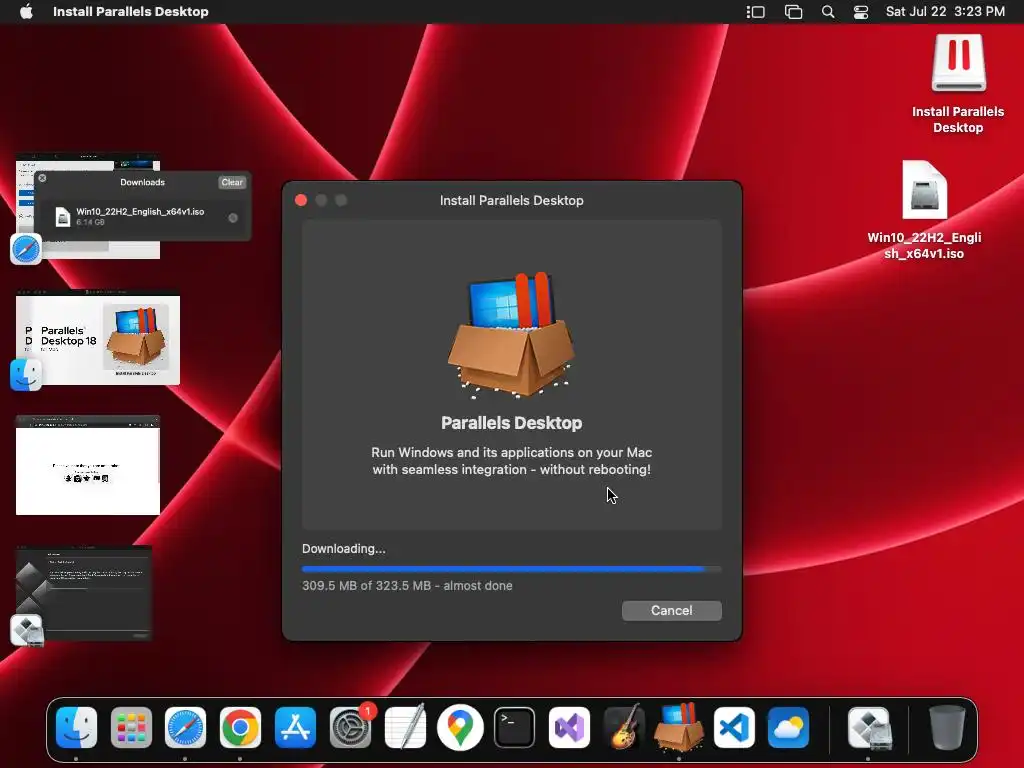The height and width of the screenshot is (768, 1024).
Task: Open the Apple menu
Action: pyautogui.click(x=27, y=12)
